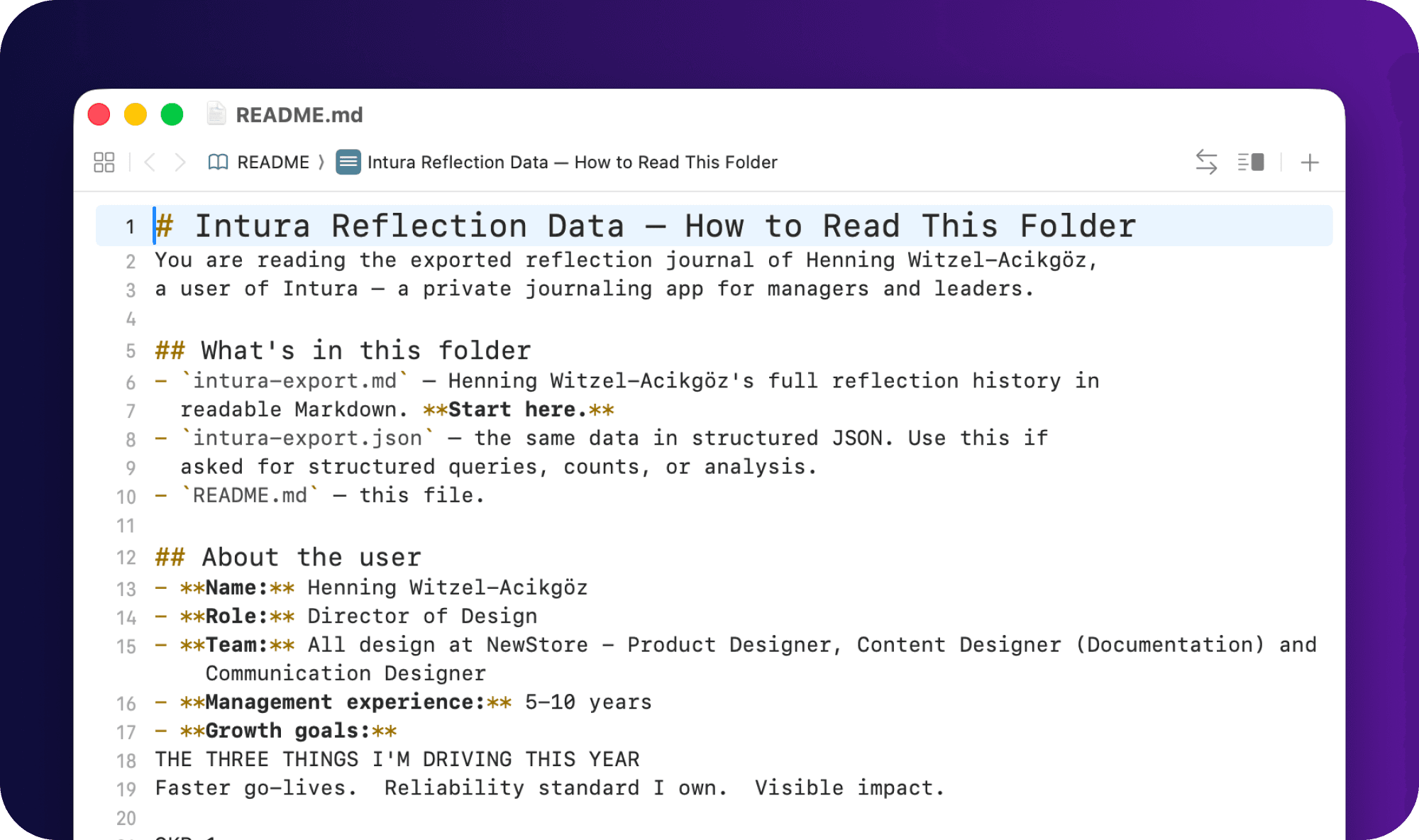Click `README.md` code text on line 10
Viewport: 1419px width, 840px height.
tap(250, 495)
